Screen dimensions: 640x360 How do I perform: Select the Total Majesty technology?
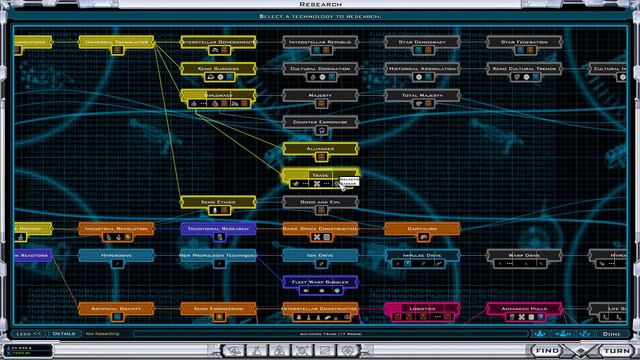pyautogui.click(x=422, y=95)
